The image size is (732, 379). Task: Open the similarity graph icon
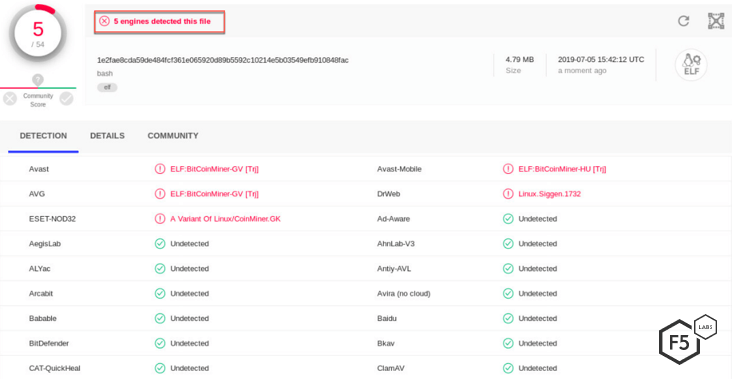click(x=716, y=21)
